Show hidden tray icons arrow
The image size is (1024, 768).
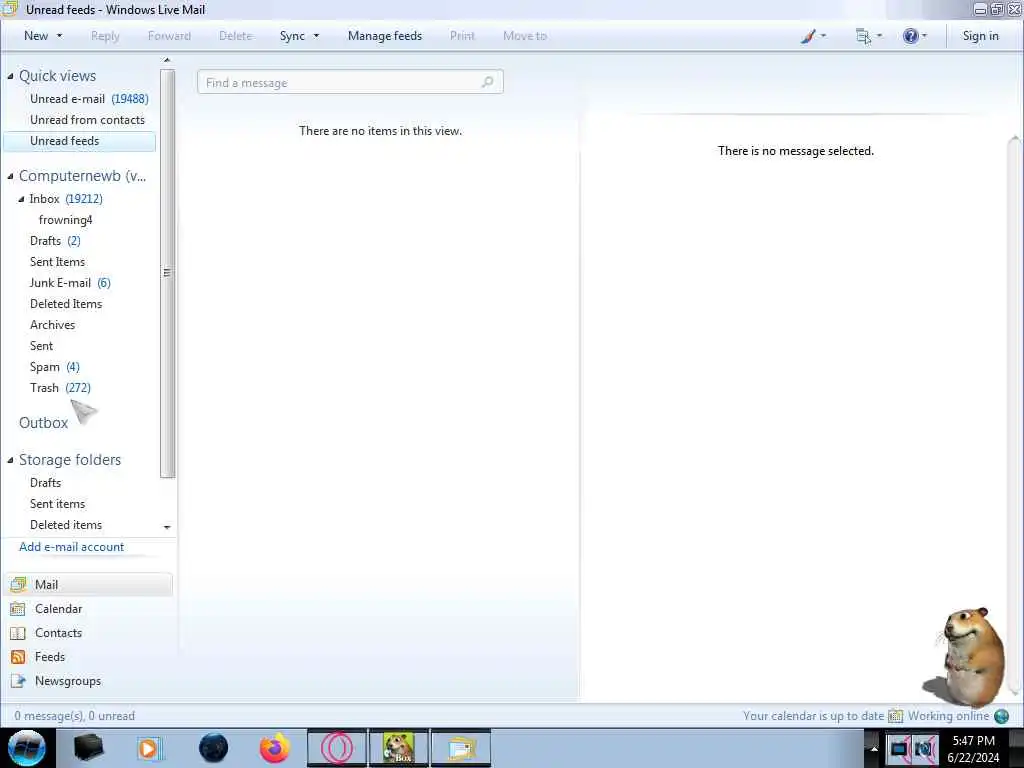(x=874, y=749)
